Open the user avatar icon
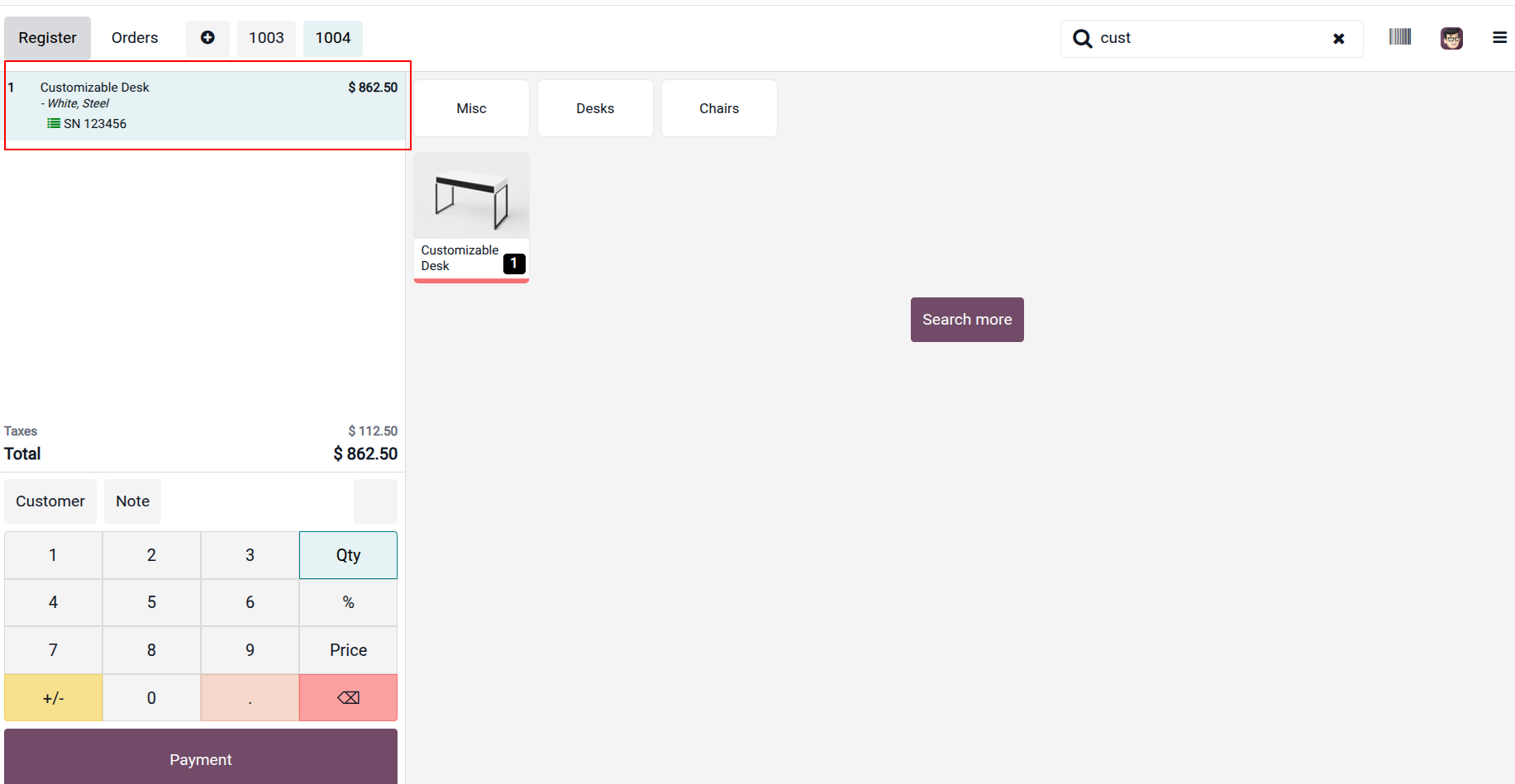The image size is (1515, 784). pyautogui.click(x=1451, y=38)
